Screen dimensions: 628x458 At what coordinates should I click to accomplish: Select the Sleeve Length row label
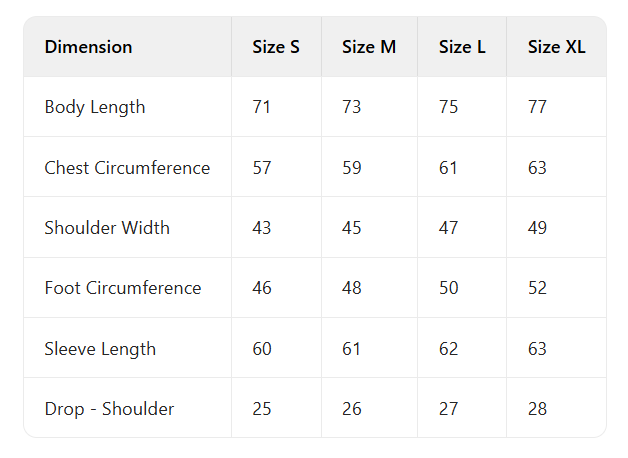pos(100,349)
